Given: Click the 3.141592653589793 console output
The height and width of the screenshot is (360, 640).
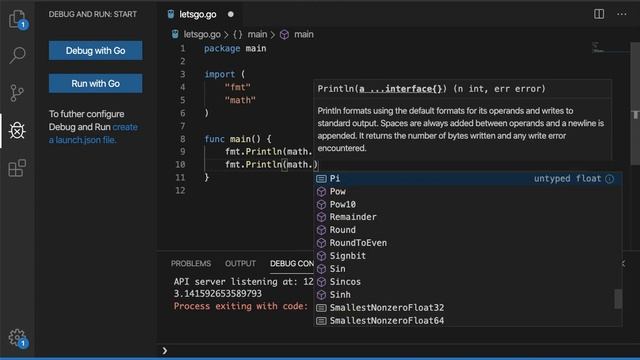Looking at the screenshot, I should 218,293.
